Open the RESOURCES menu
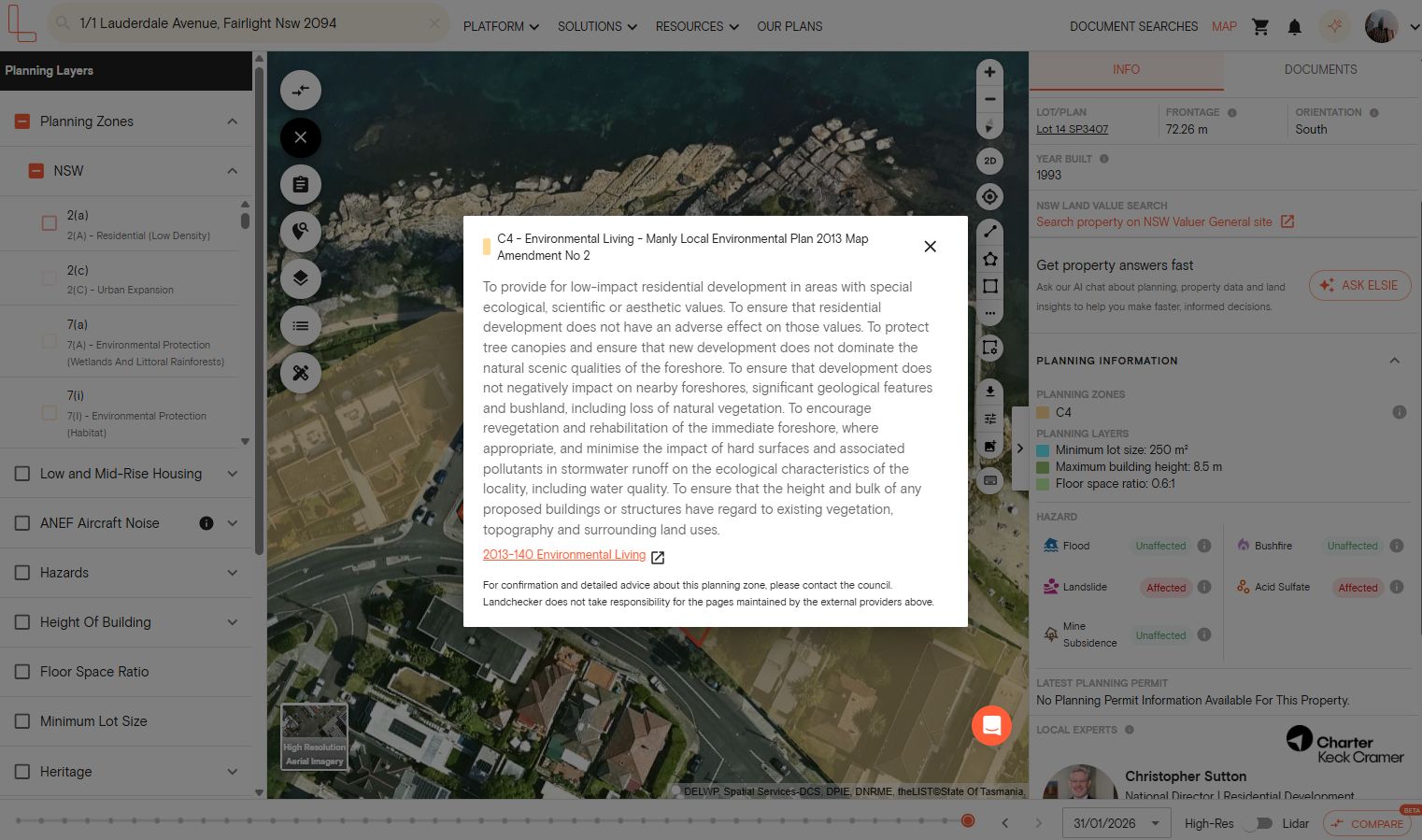The width and height of the screenshot is (1422, 840). coord(697,27)
